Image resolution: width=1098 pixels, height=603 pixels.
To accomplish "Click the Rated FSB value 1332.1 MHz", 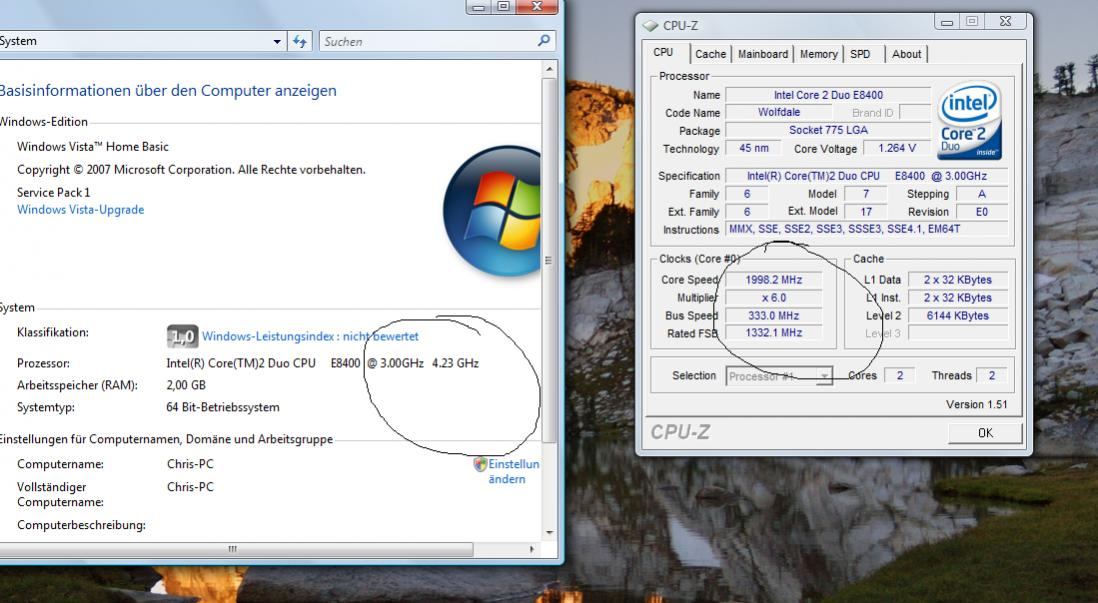I will click(773, 333).
